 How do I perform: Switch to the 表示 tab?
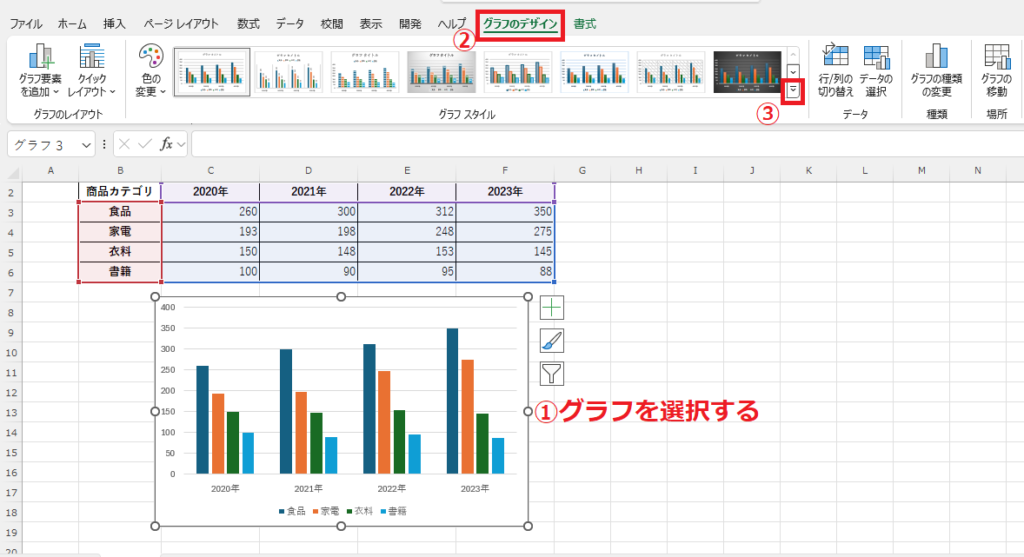click(371, 24)
